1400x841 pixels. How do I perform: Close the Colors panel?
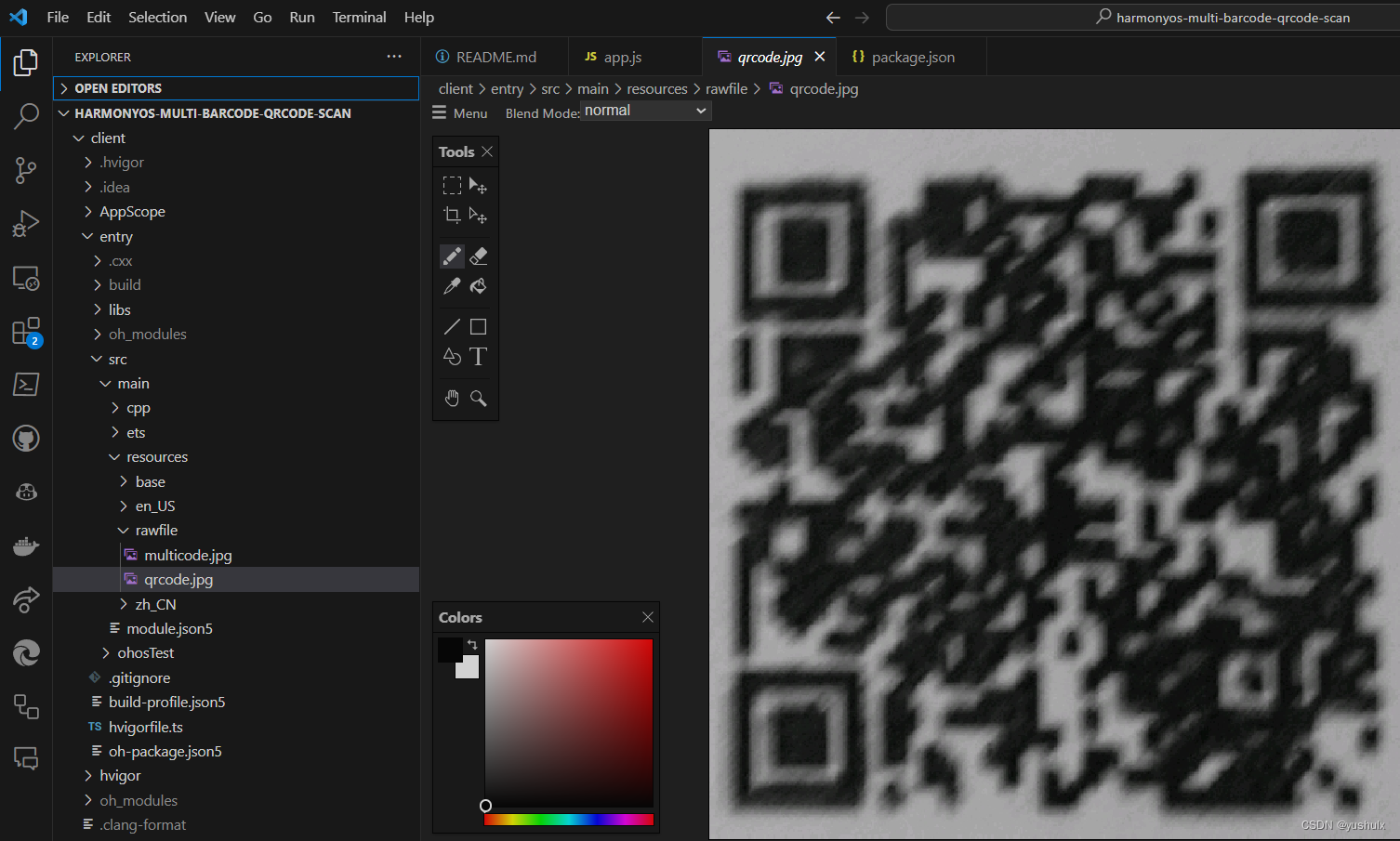(648, 617)
